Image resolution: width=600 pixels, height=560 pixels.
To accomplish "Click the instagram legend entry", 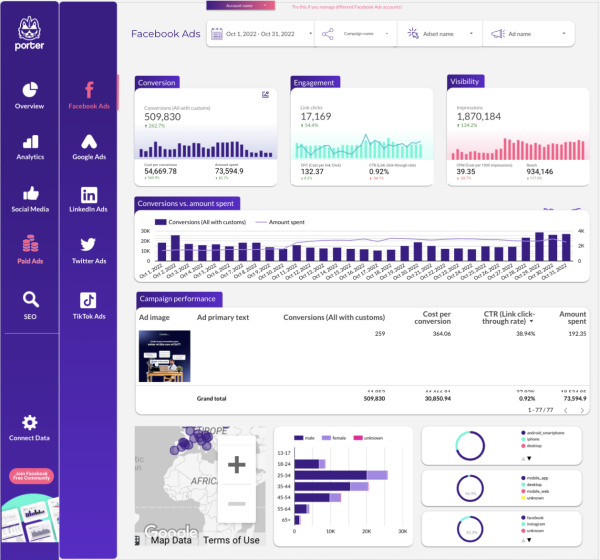I will (533, 524).
